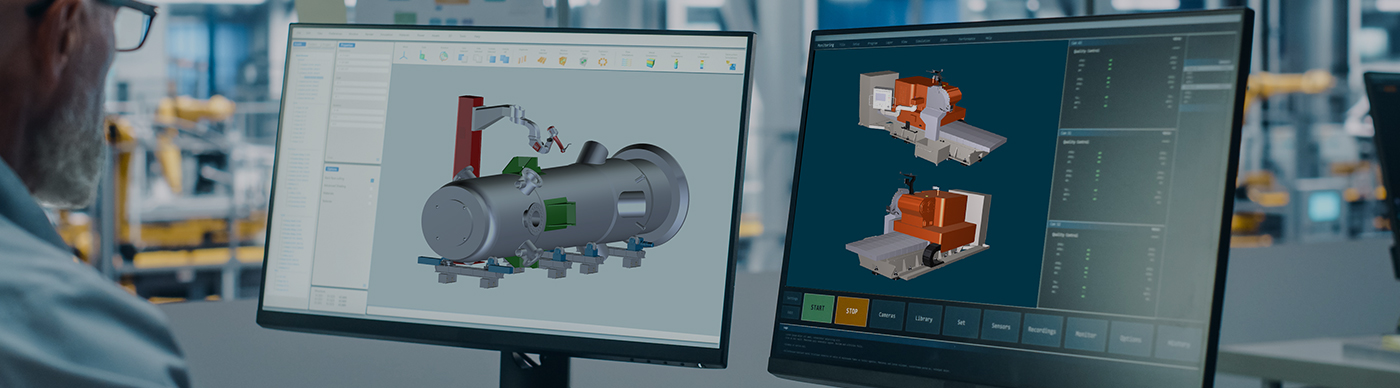The width and height of the screenshot is (1400, 388).
Task: Click the coordinate axis triad toolbar icon
Action: pos(403,56)
